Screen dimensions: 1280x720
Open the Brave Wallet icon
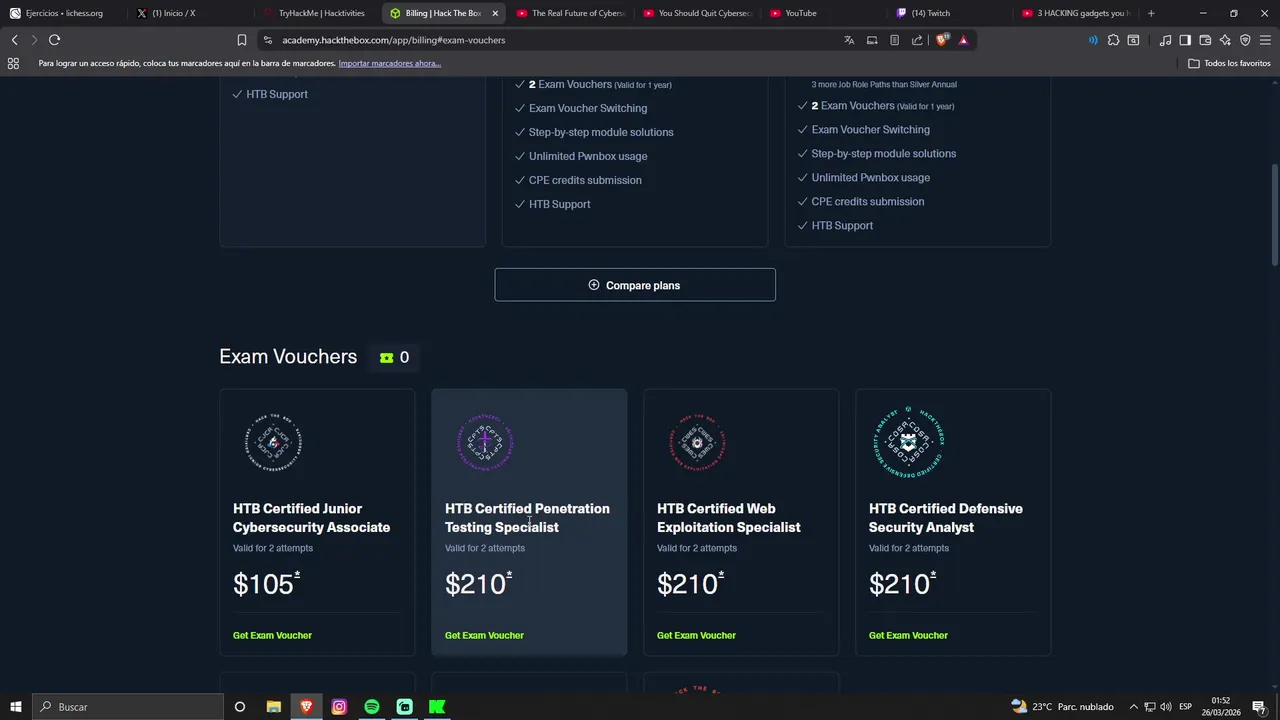tap(1205, 40)
